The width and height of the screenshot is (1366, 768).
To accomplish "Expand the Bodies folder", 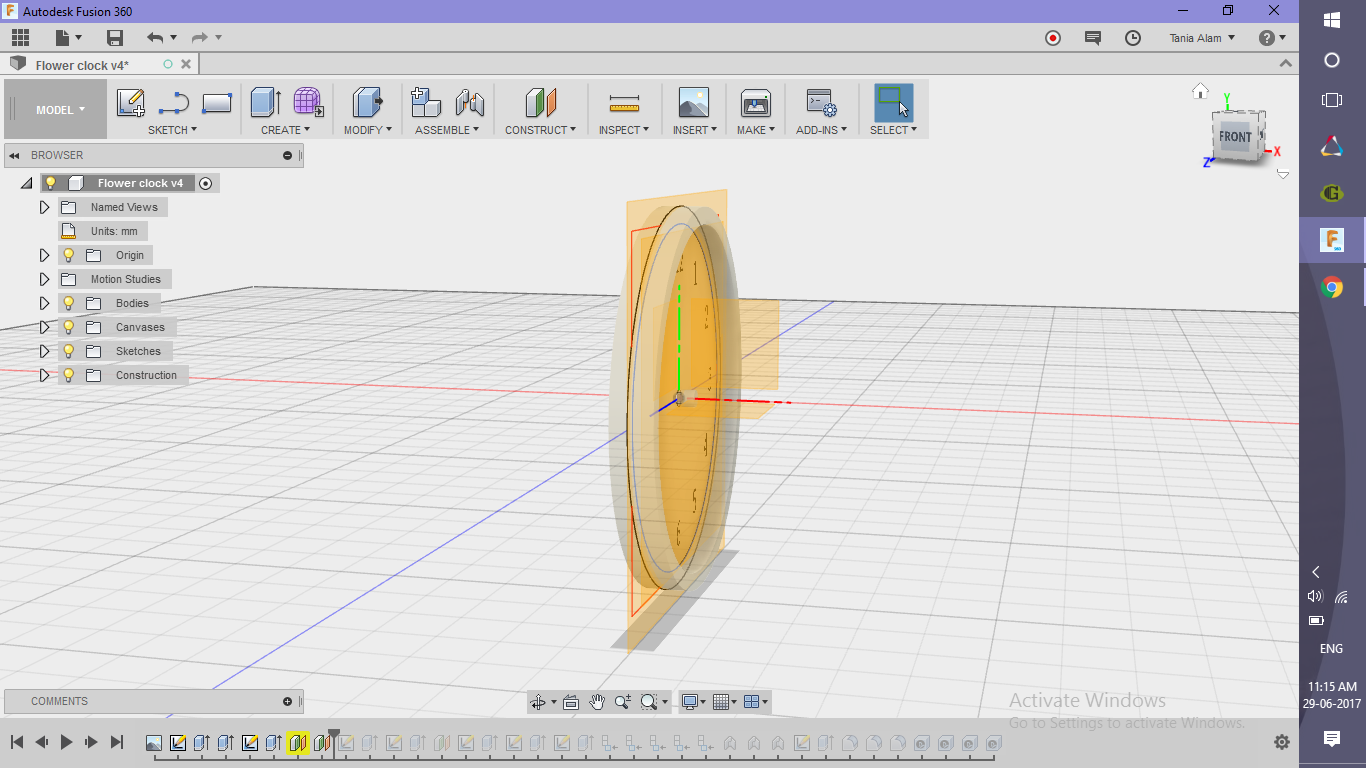I will tap(44, 303).
